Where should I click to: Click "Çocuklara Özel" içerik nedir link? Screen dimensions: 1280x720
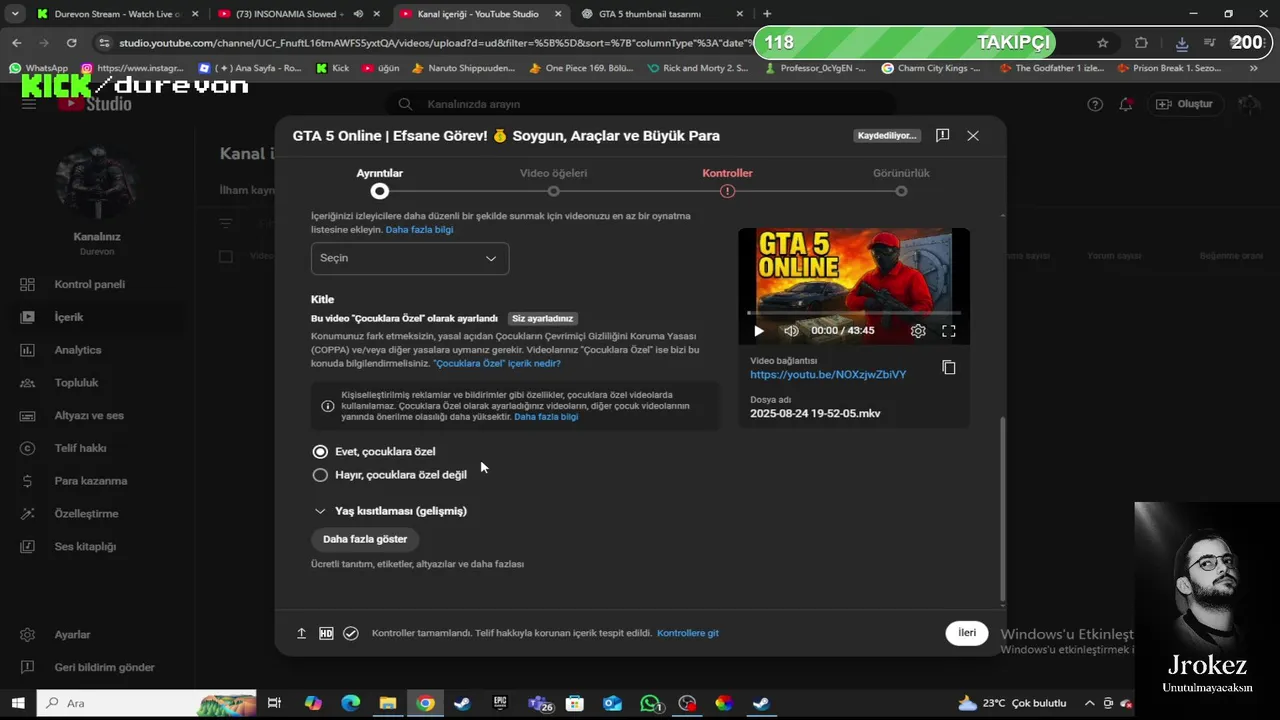497,364
